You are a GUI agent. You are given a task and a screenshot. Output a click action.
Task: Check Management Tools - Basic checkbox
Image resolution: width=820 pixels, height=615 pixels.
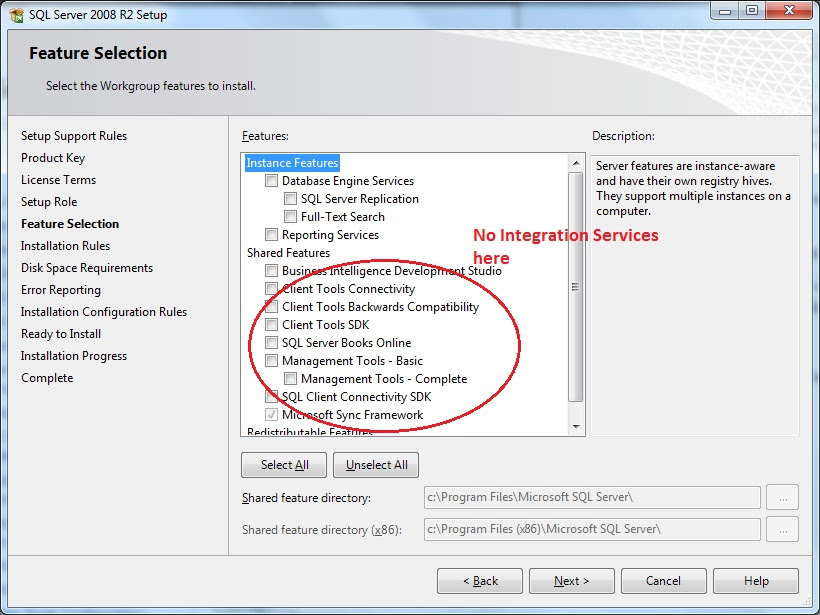pyautogui.click(x=271, y=361)
